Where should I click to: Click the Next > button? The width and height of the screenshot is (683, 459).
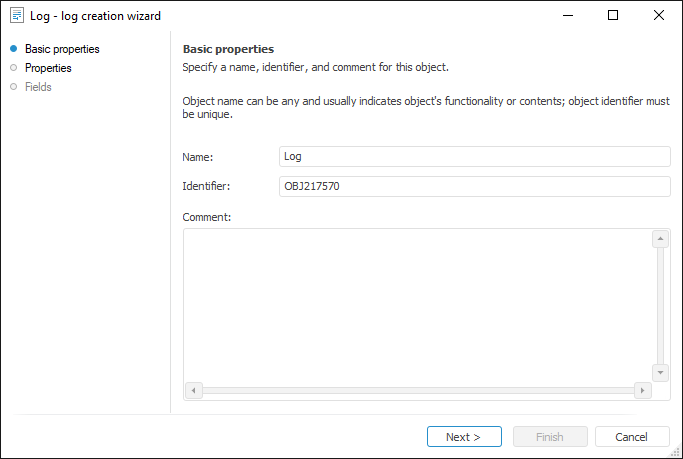(463, 437)
